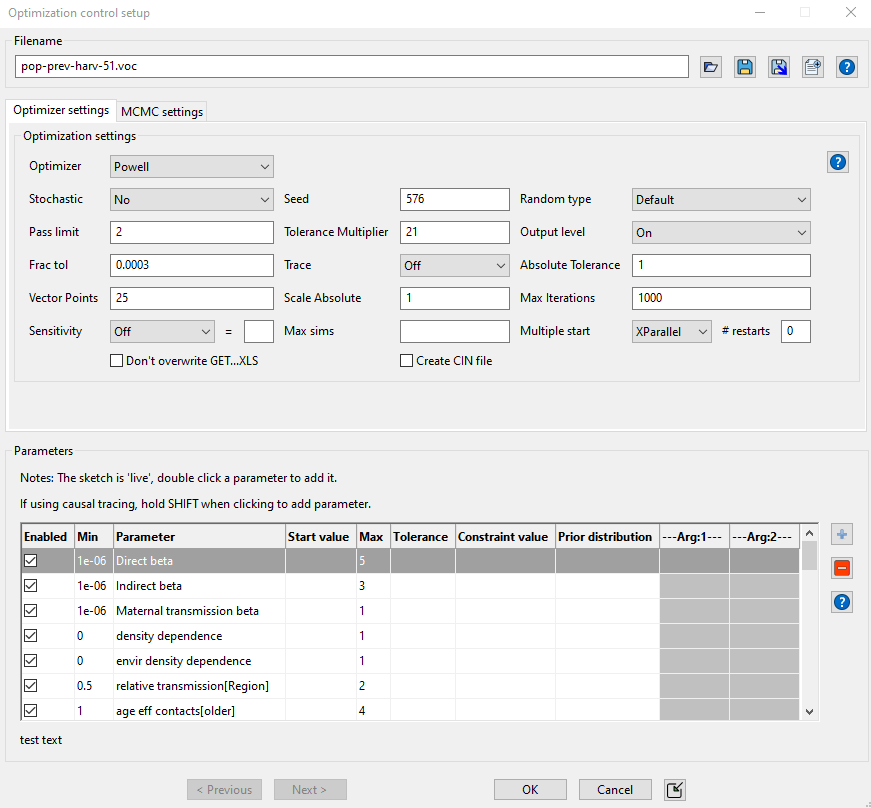Enable the Create CIN file option

[406, 360]
